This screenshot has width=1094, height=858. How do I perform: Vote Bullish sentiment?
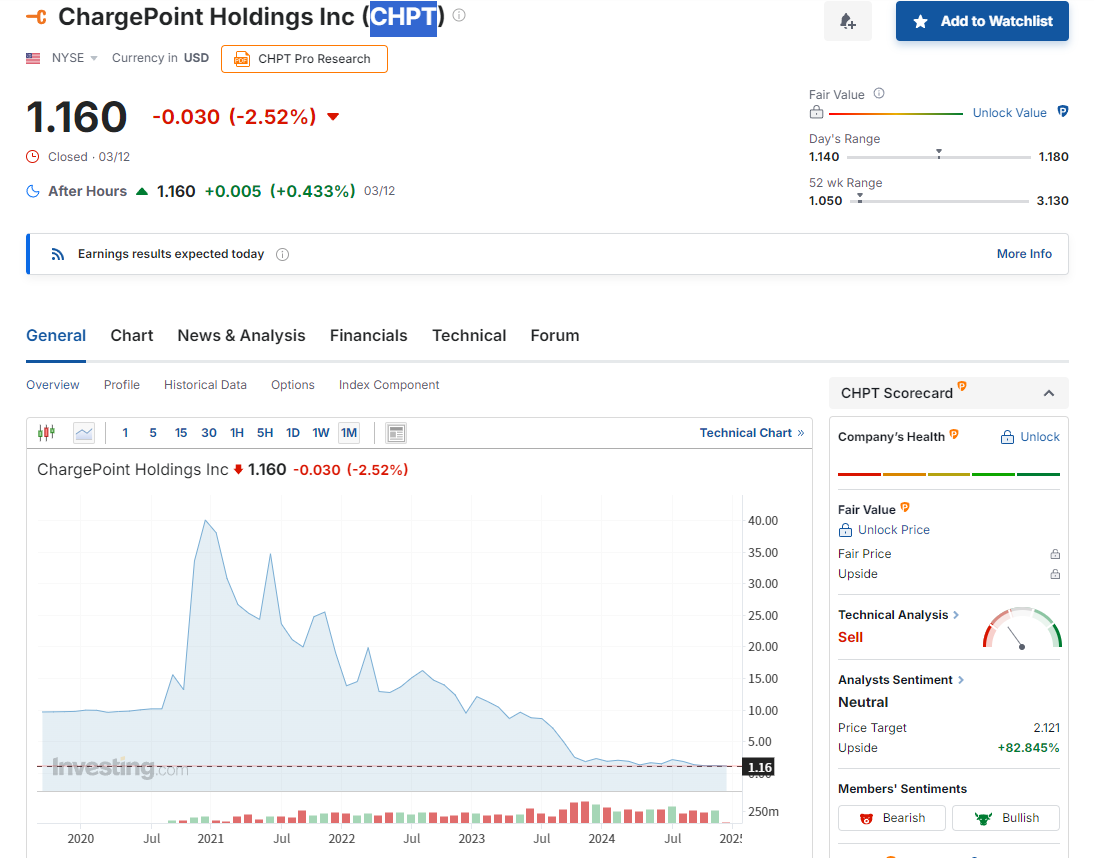(x=1005, y=818)
